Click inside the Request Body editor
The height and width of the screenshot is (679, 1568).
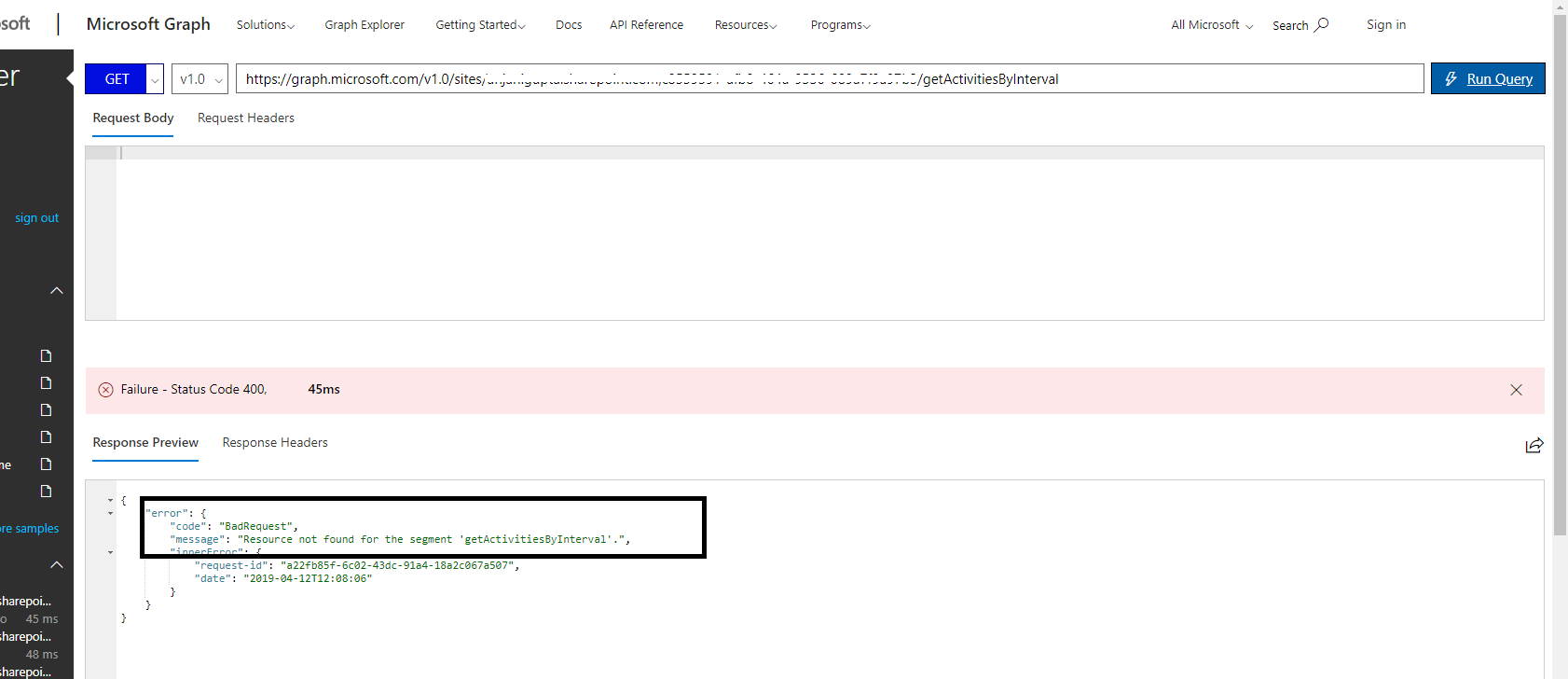point(830,233)
